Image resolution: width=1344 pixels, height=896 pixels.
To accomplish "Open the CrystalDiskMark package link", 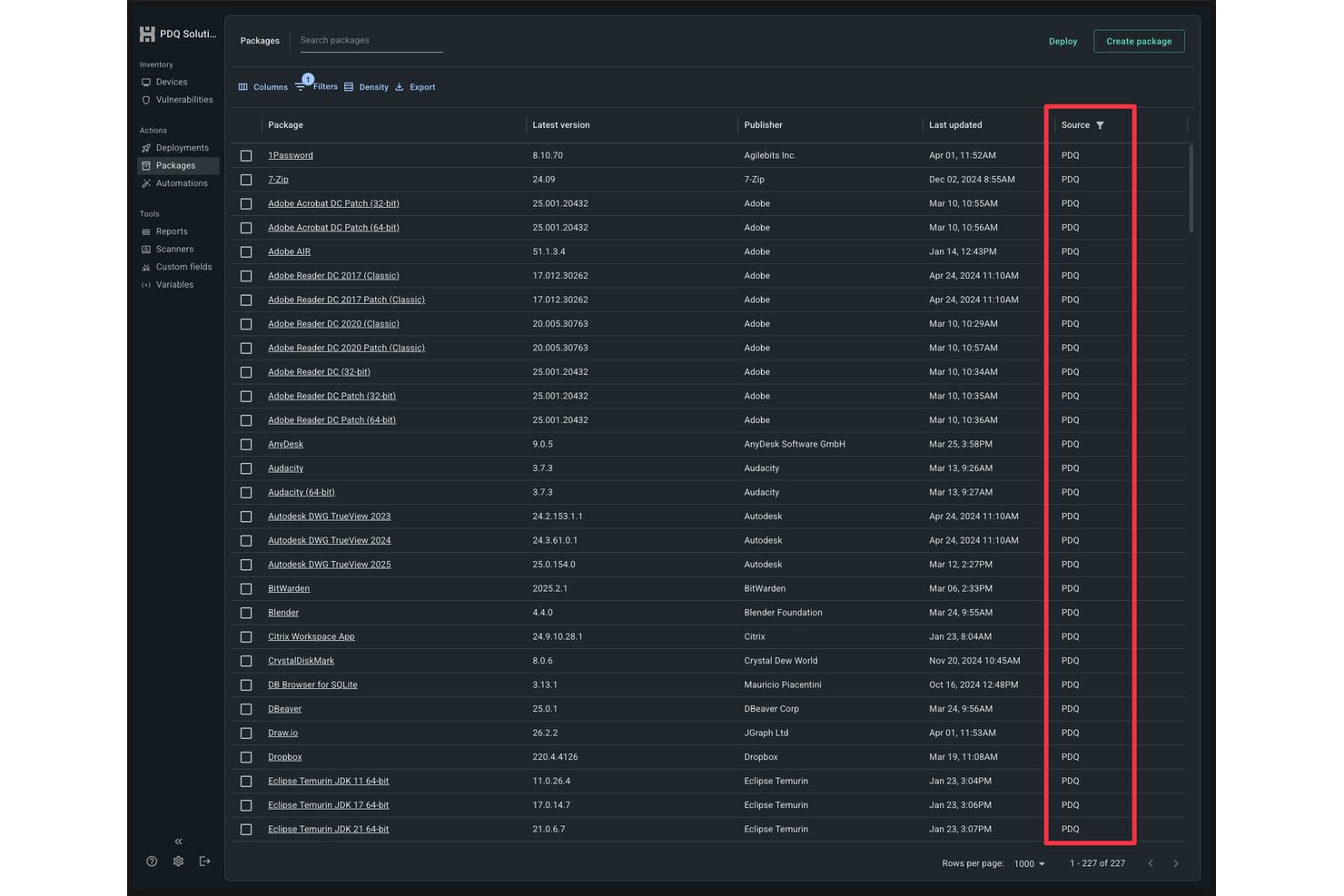I will 301,661.
